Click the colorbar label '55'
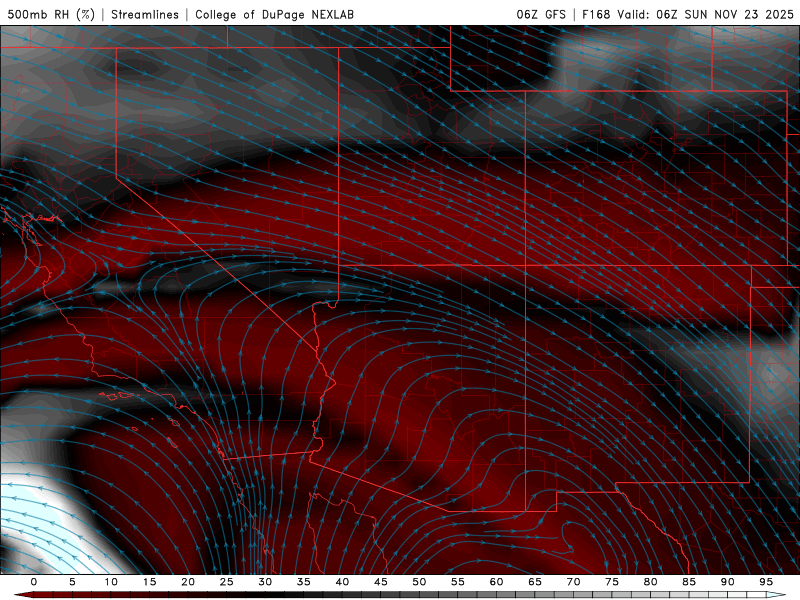This screenshot has width=800, height=600. 458,582
